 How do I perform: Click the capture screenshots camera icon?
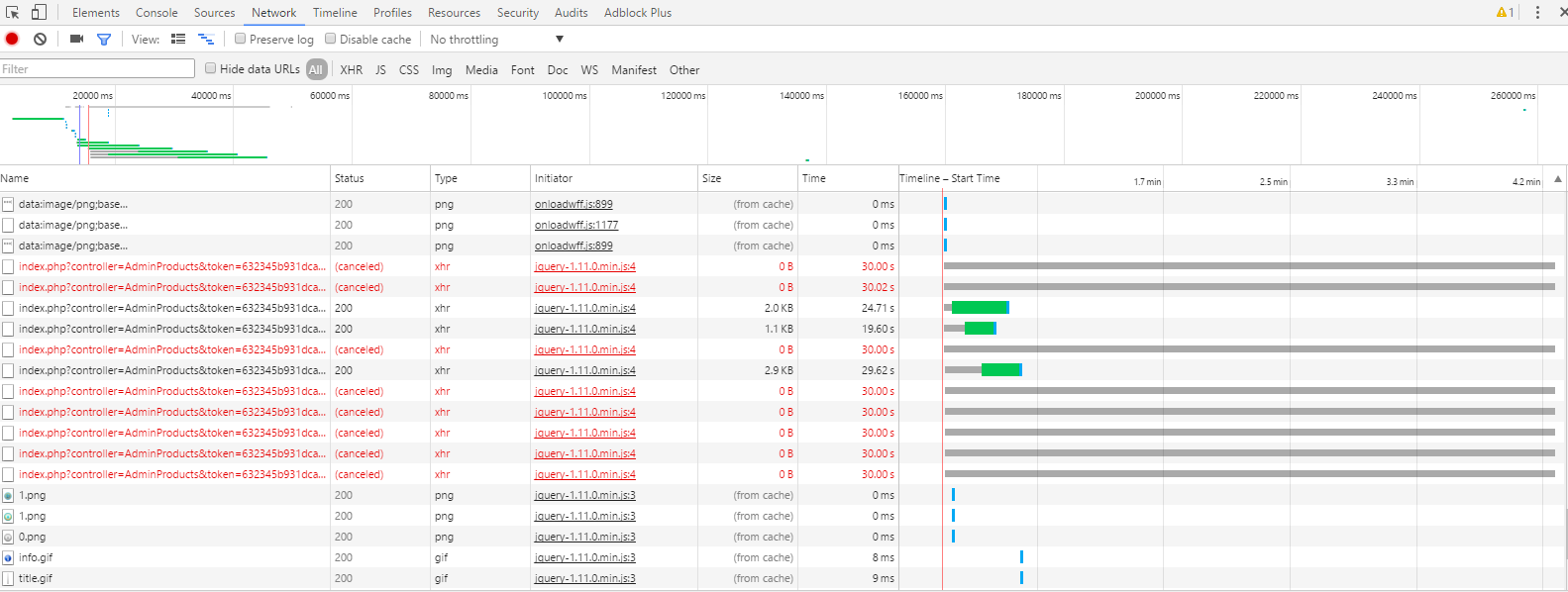76,40
